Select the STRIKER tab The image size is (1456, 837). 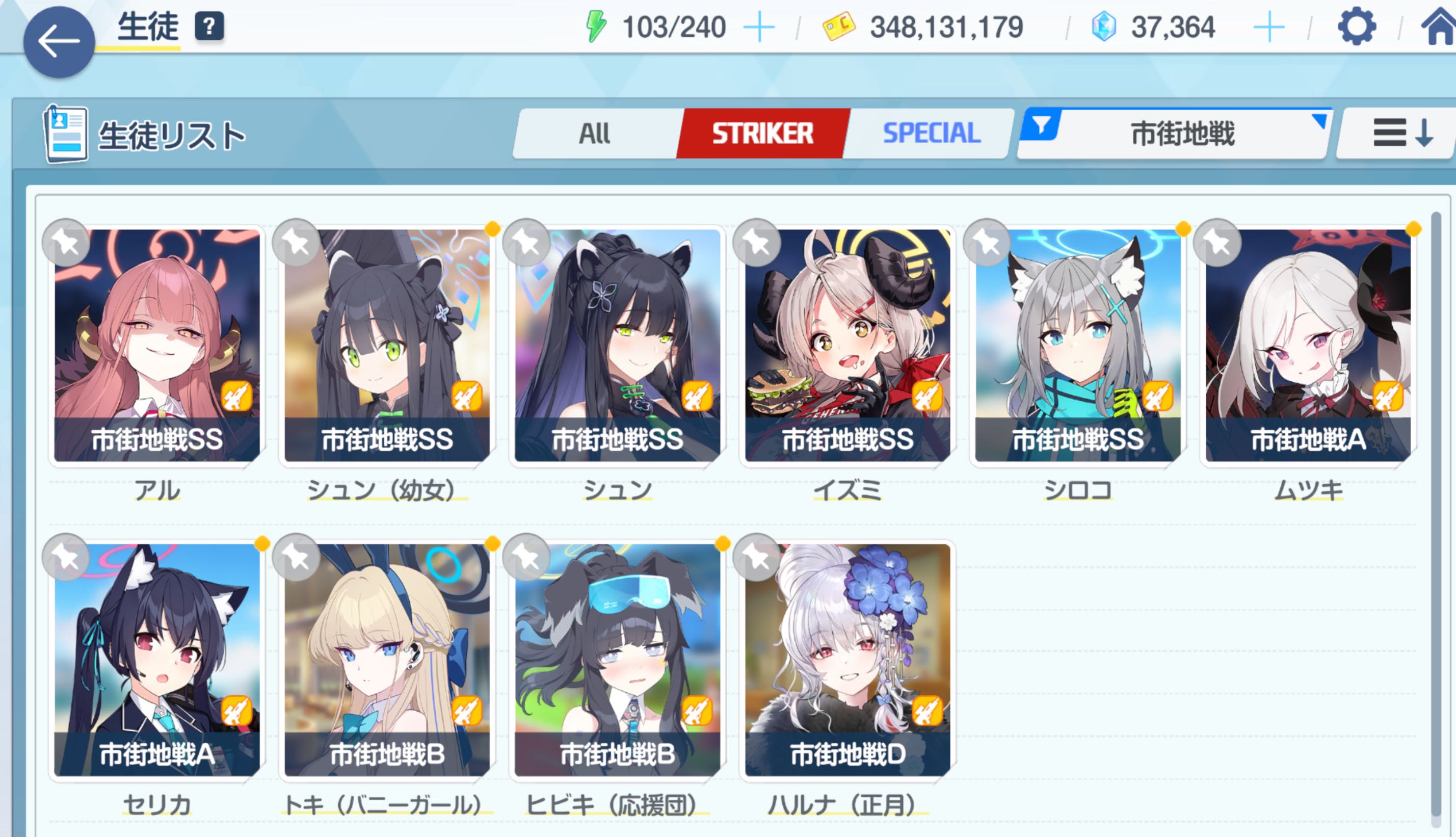(762, 134)
